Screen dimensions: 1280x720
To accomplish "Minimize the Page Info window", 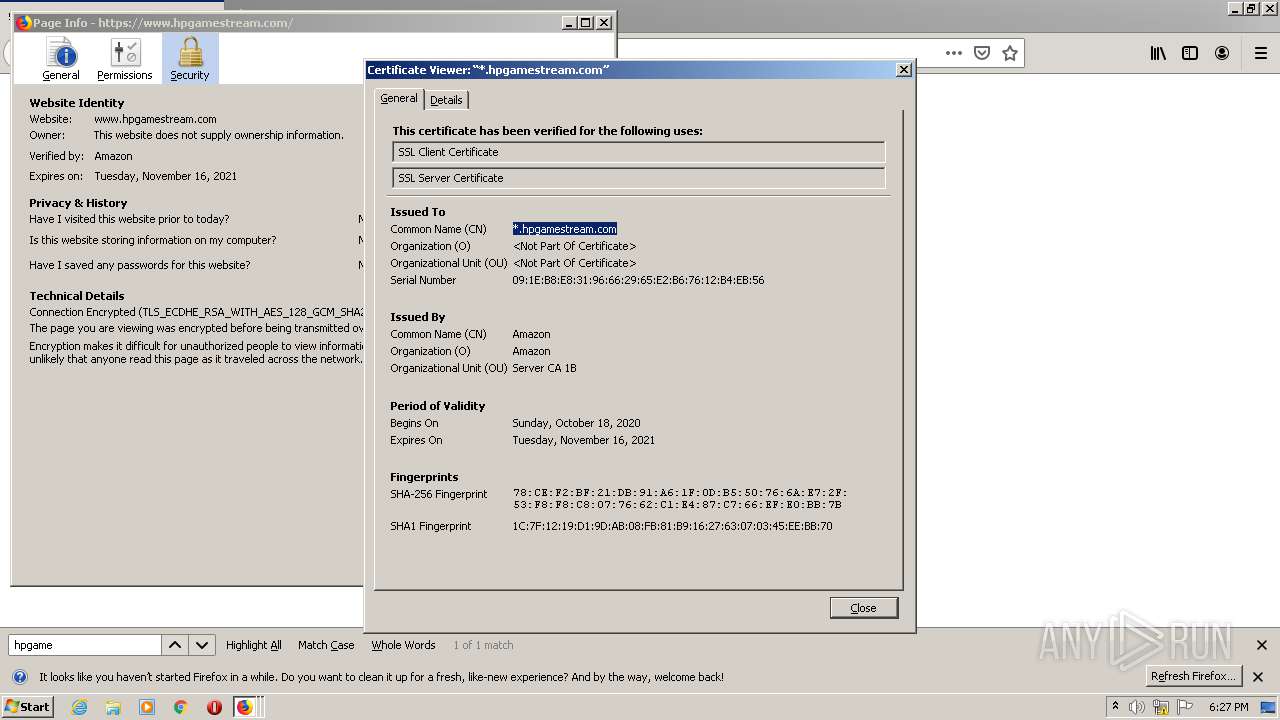I will tap(569, 22).
